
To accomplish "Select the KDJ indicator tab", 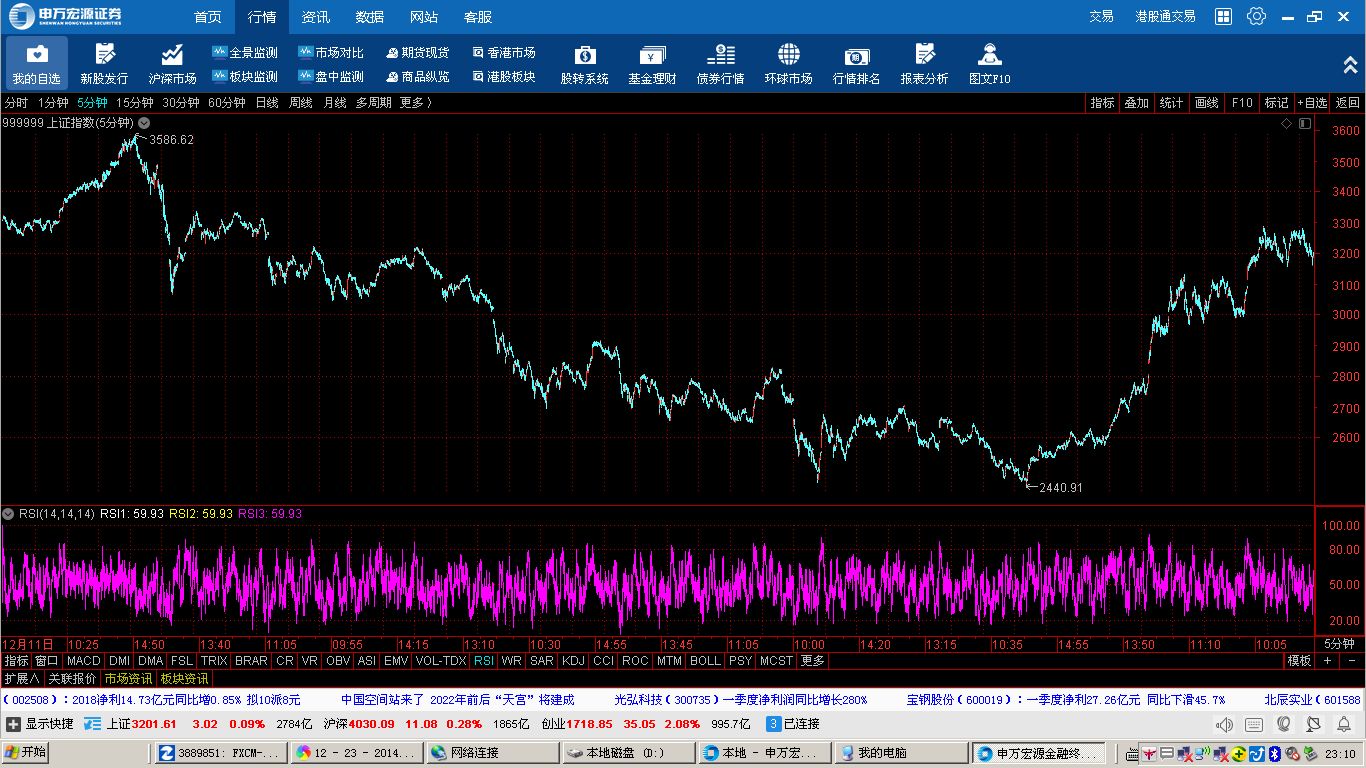I will coord(573,660).
